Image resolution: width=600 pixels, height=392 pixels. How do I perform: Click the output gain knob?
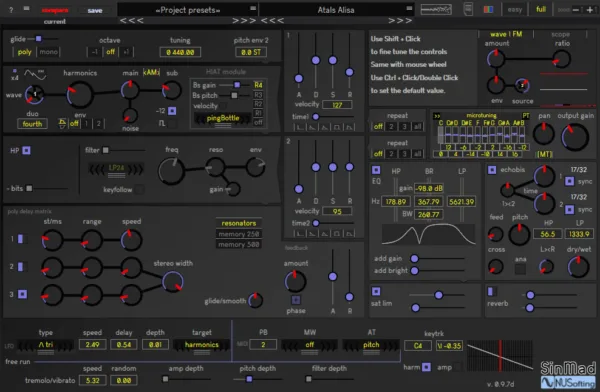(575, 137)
